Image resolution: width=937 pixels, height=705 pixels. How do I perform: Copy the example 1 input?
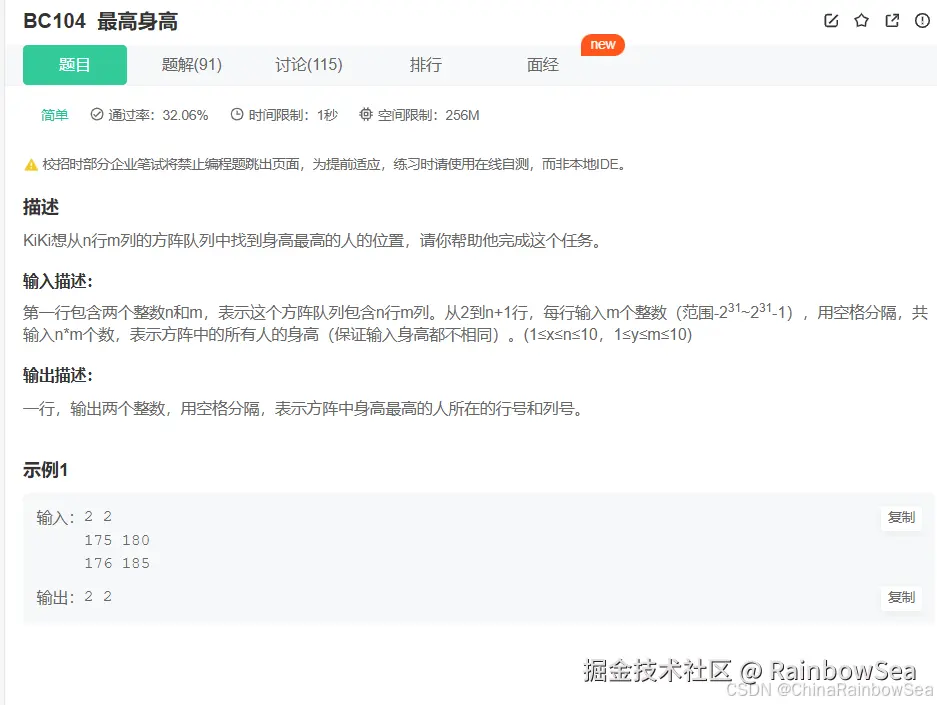coord(901,518)
